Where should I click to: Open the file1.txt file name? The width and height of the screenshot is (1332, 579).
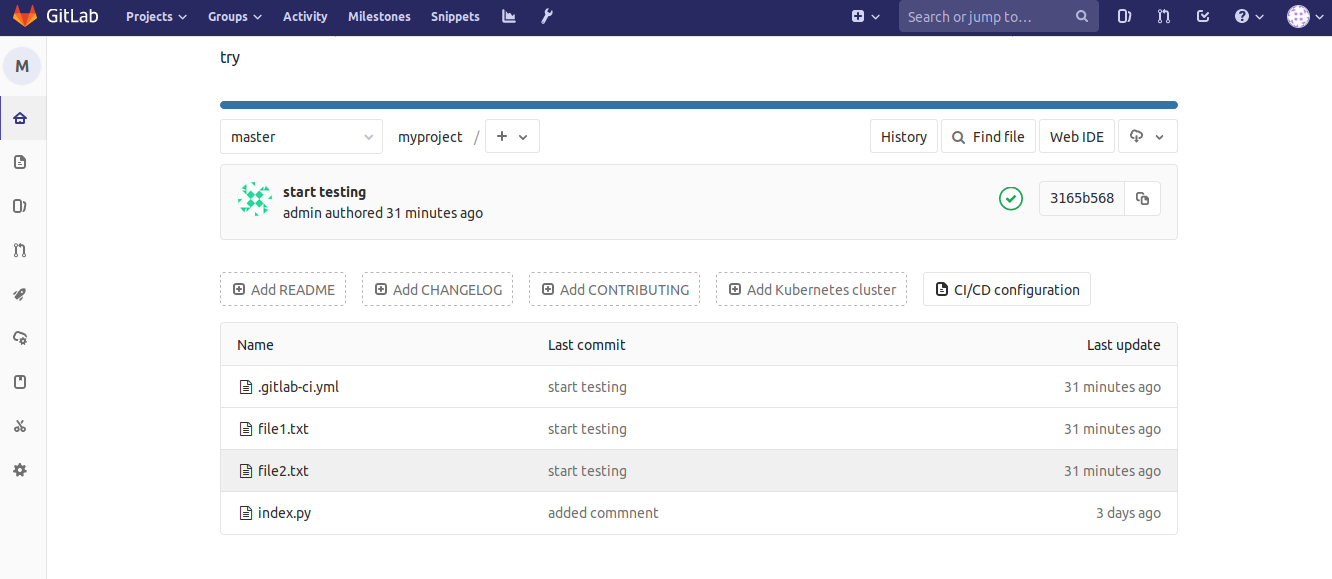click(283, 429)
